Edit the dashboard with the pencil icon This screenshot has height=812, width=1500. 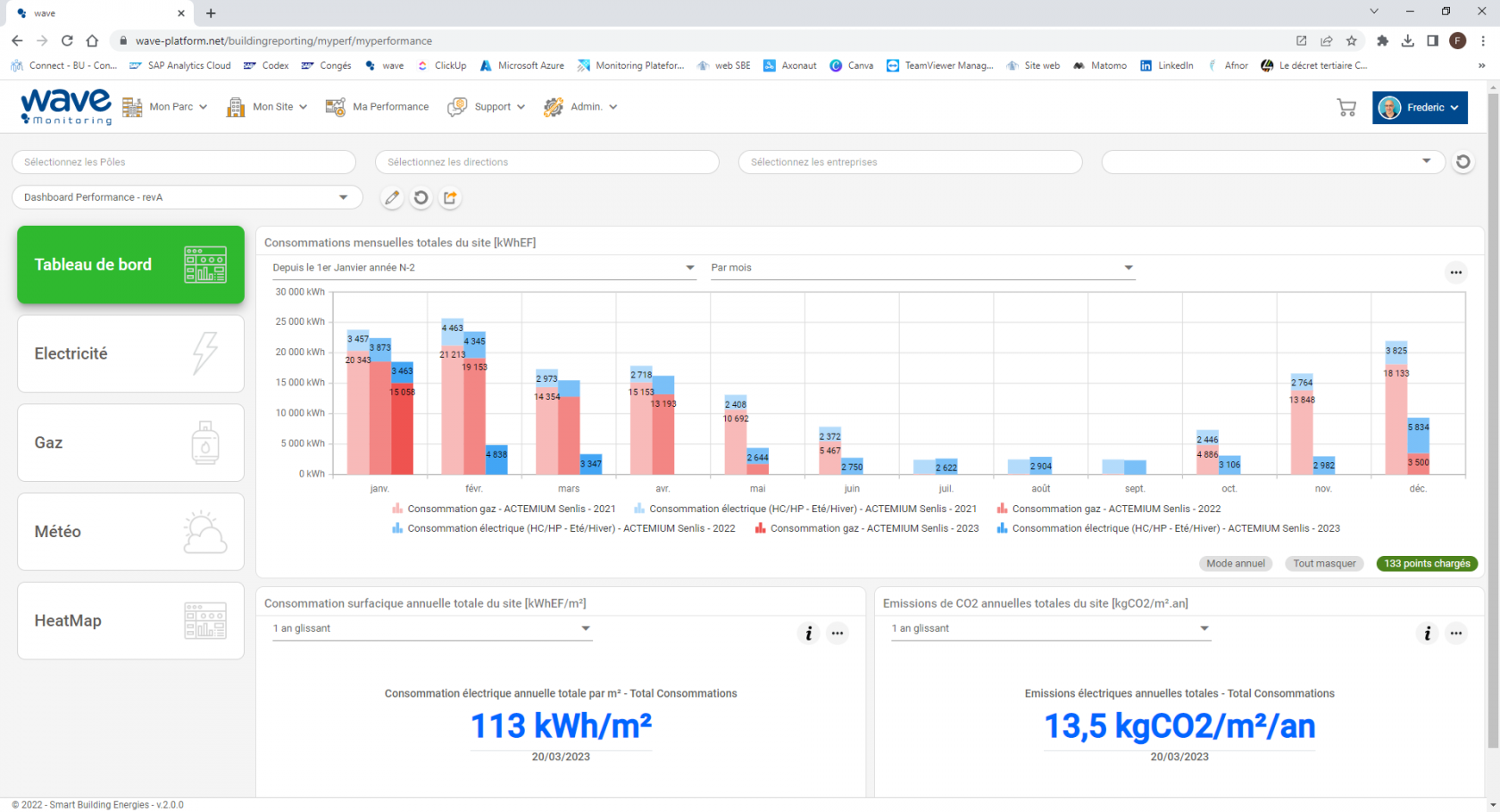point(392,197)
